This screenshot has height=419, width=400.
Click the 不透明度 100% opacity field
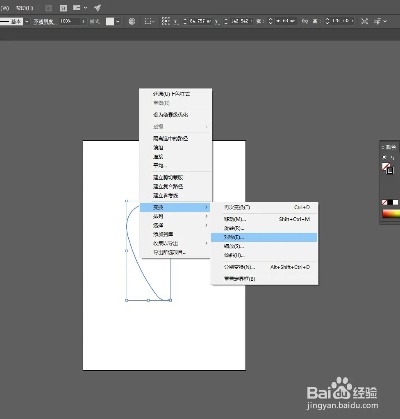72,21
